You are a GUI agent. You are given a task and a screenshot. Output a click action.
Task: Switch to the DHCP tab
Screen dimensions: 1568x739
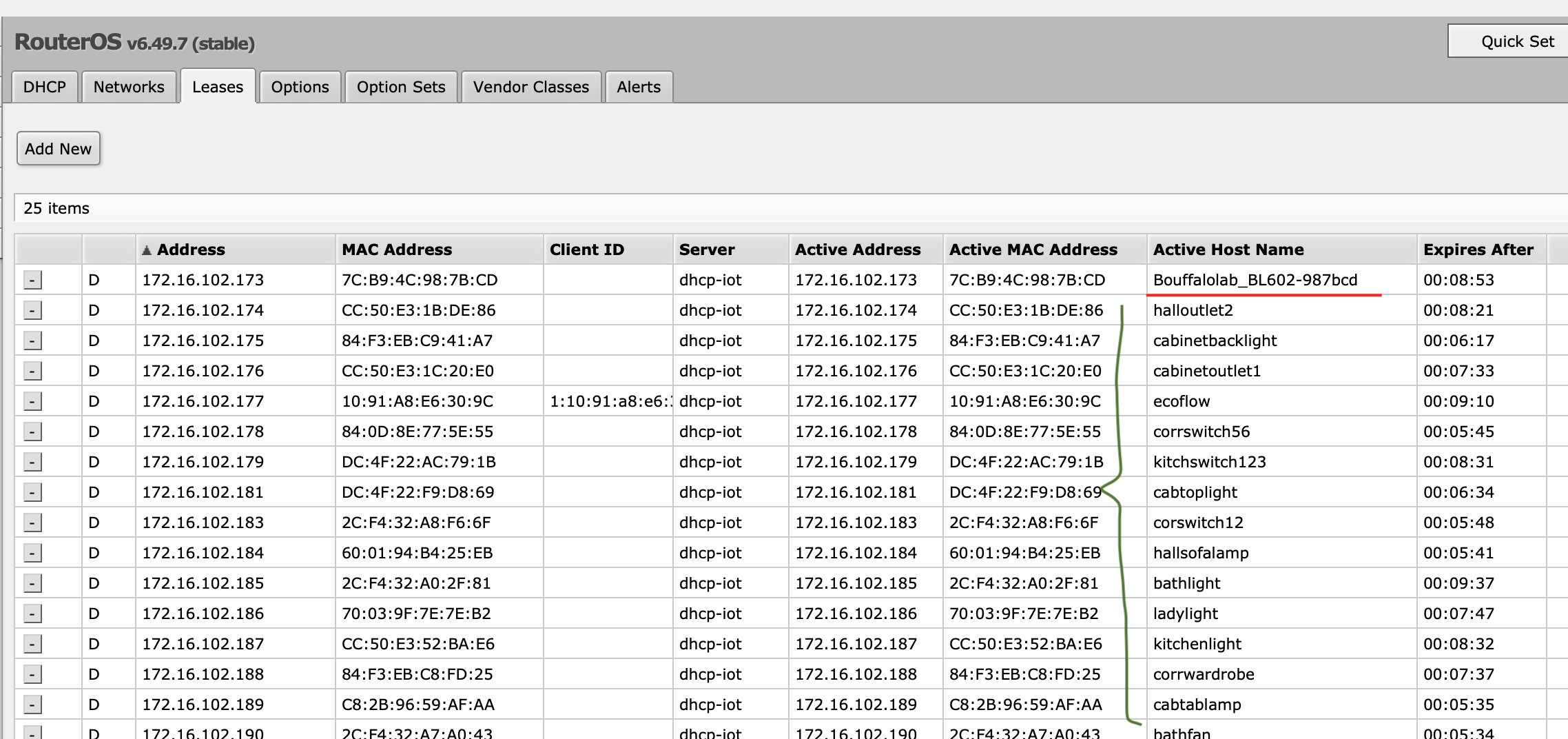(44, 86)
